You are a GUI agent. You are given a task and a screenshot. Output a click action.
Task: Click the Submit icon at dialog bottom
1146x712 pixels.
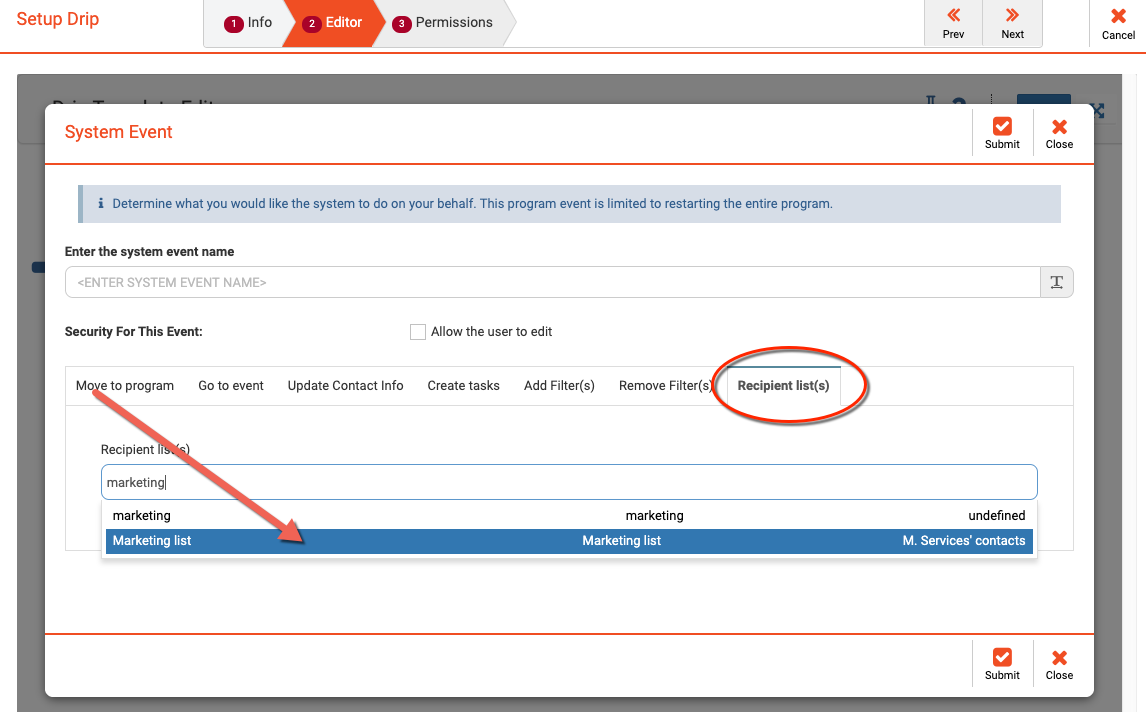coord(1001,663)
